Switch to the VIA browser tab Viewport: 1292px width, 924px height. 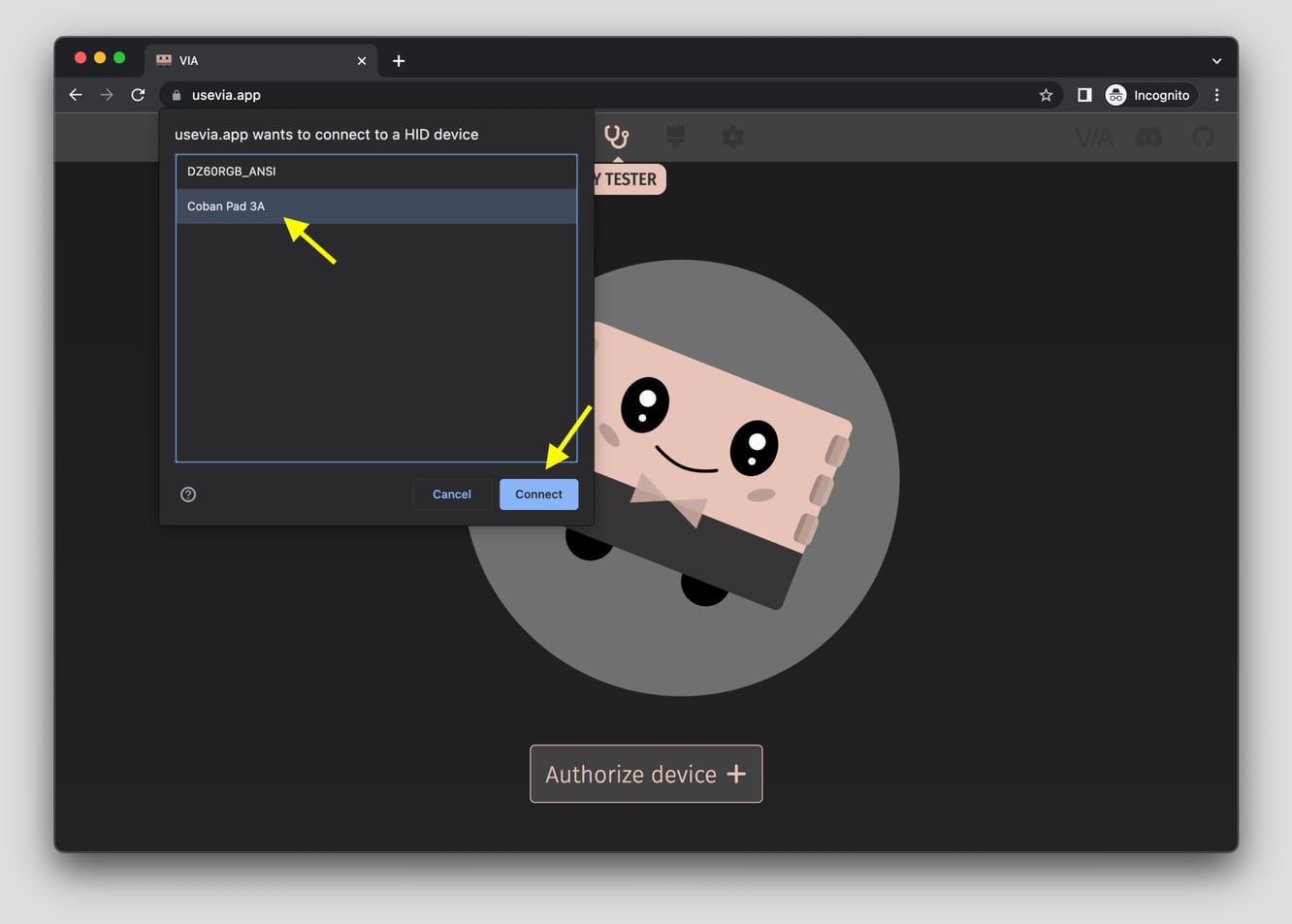[261, 60]
